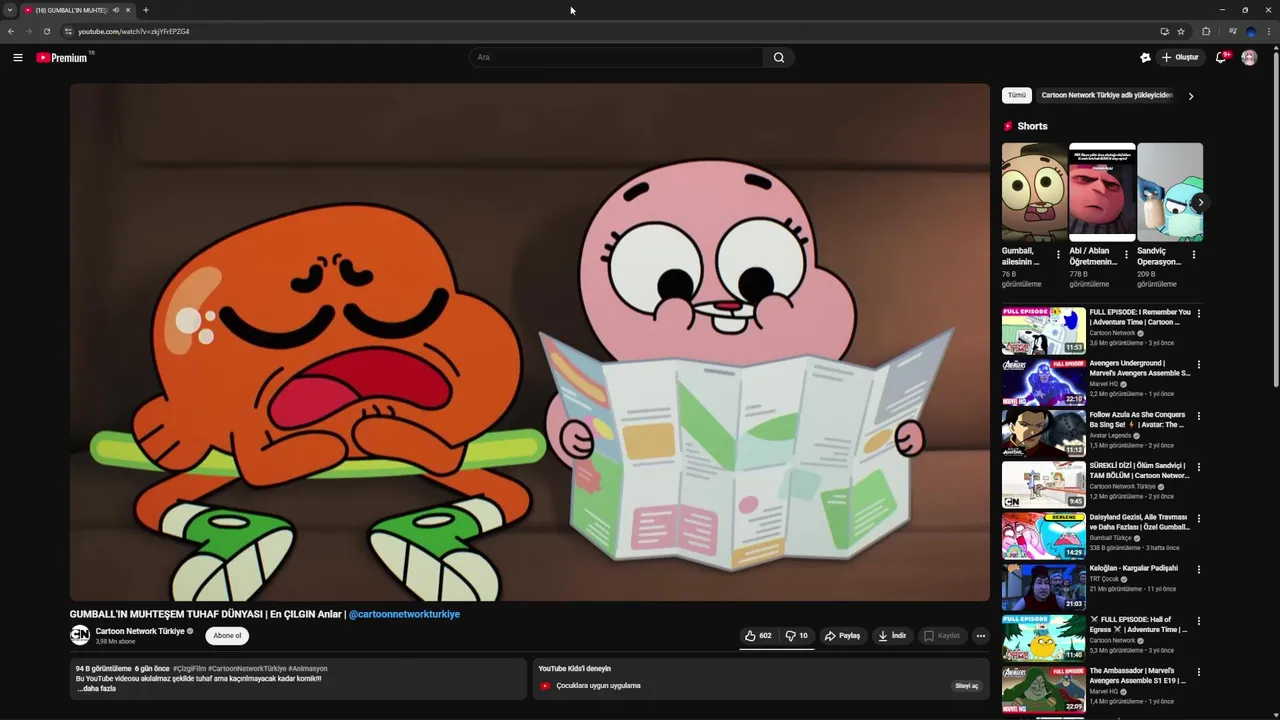The image size is (1280, 720).
Task: Open the sparkle icon next to Oluştur
Action: click(x=1145, y=57)
